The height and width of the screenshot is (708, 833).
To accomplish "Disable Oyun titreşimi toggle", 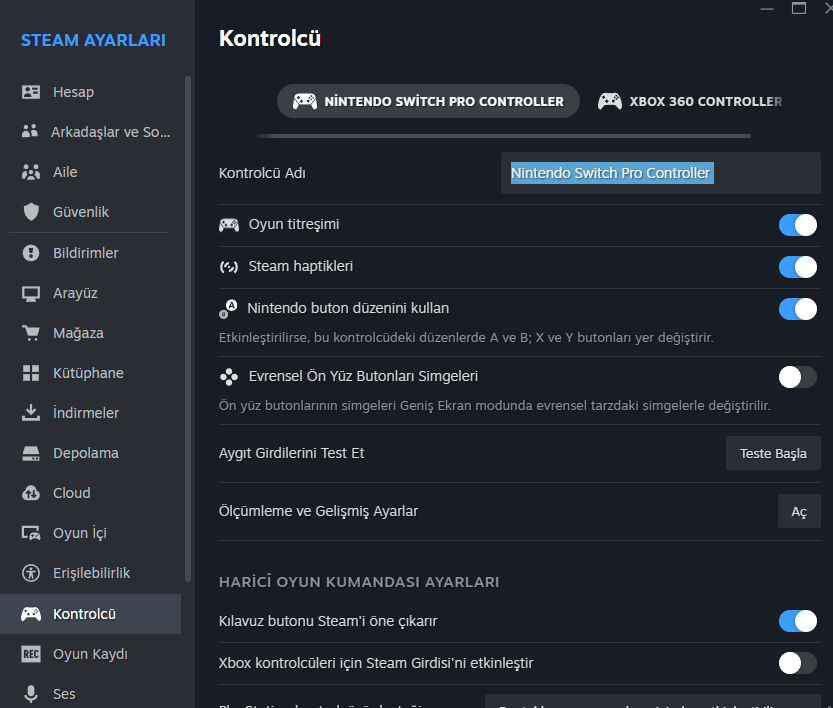I will (x=798, y=225).
